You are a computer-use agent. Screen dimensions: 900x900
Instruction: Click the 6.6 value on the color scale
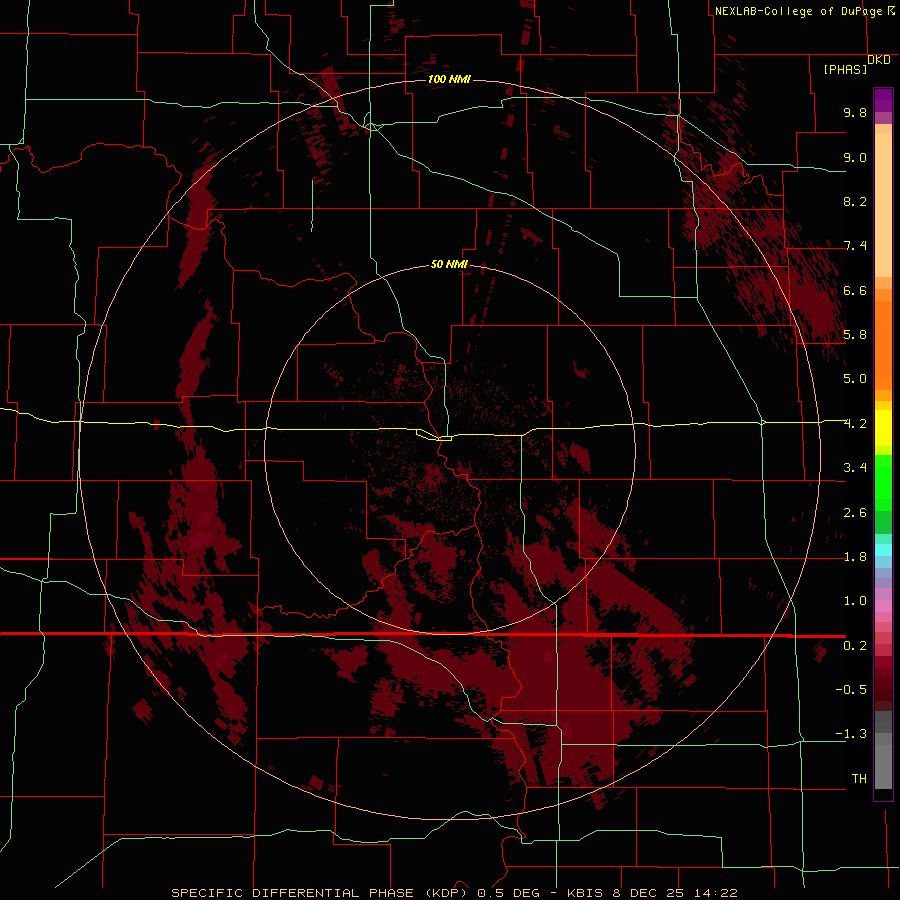[x=855, y=290]
